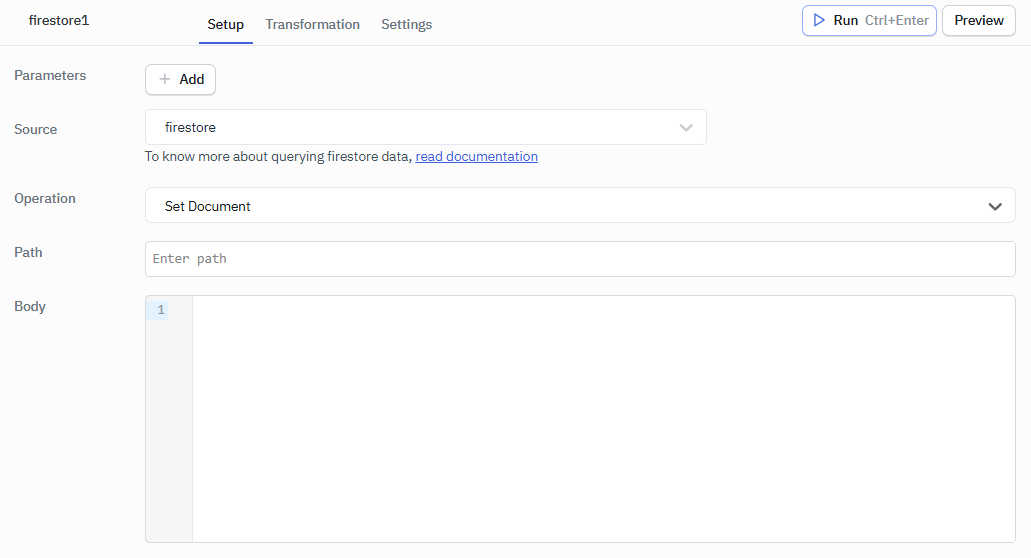Click the firestore1 query name
This screenshot has width=1031, height=558.
pos(59,20)
